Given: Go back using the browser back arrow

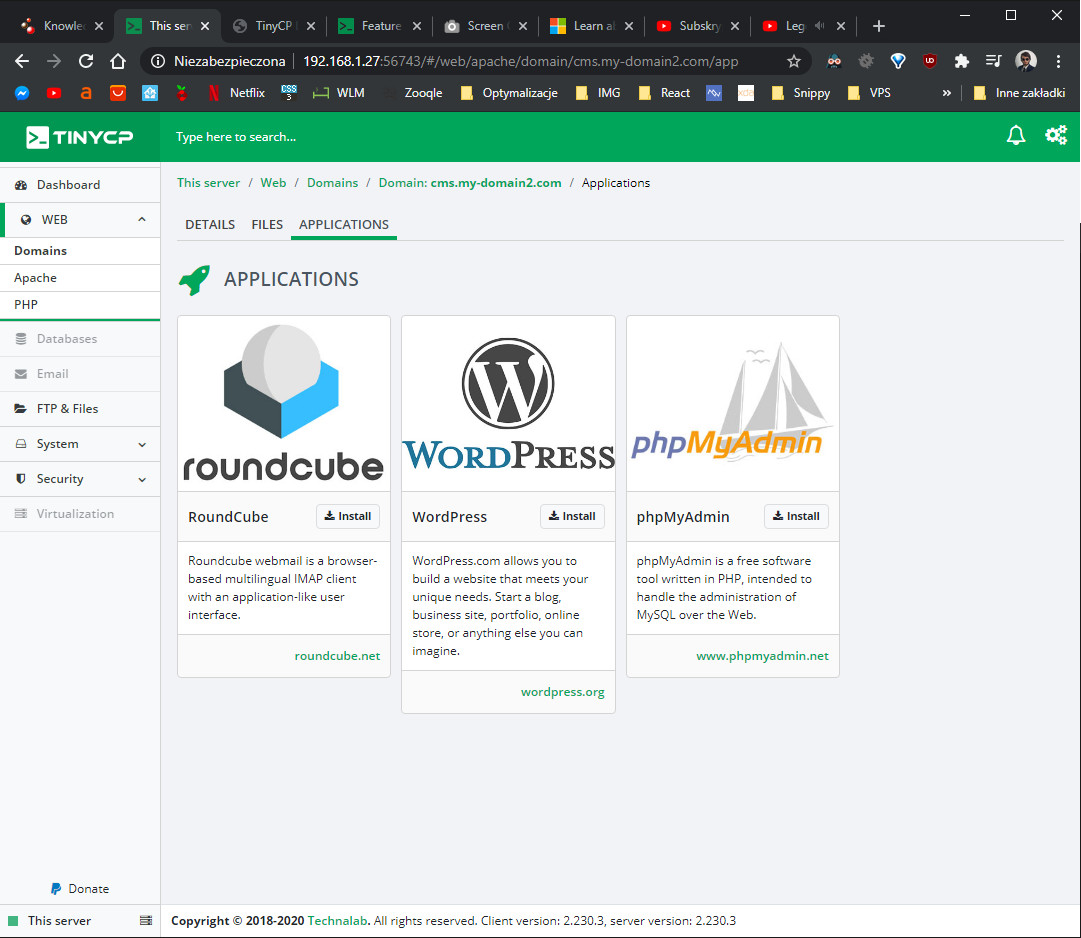Looking at the screenshot, I should 22,61.
